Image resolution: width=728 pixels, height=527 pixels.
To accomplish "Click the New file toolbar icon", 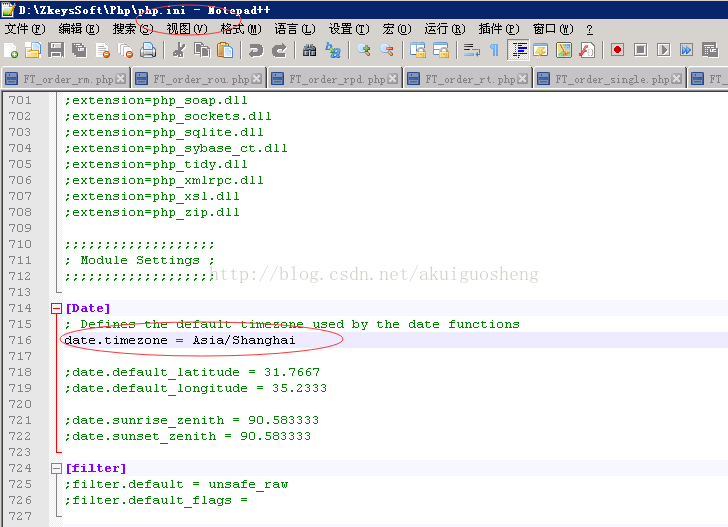I will click(x=11, y=50).
